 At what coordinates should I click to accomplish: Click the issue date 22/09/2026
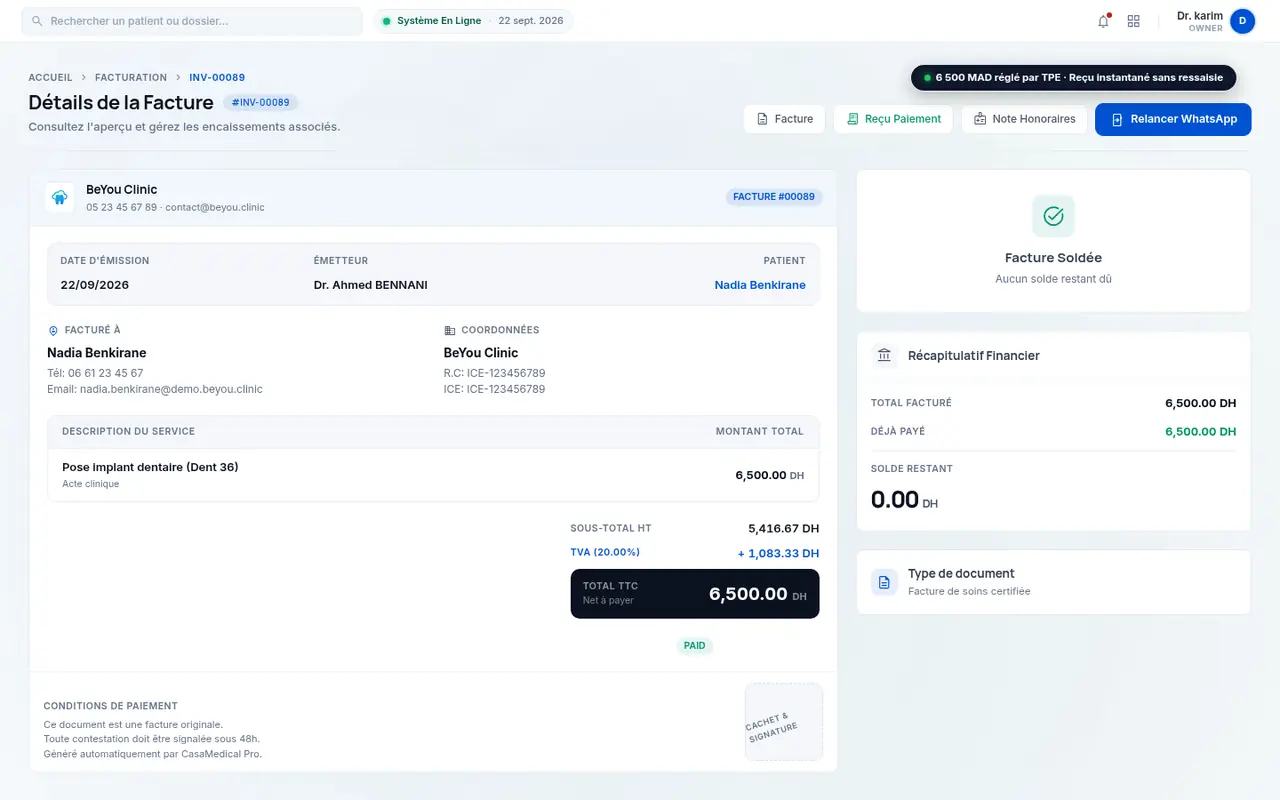pos(95,285)
